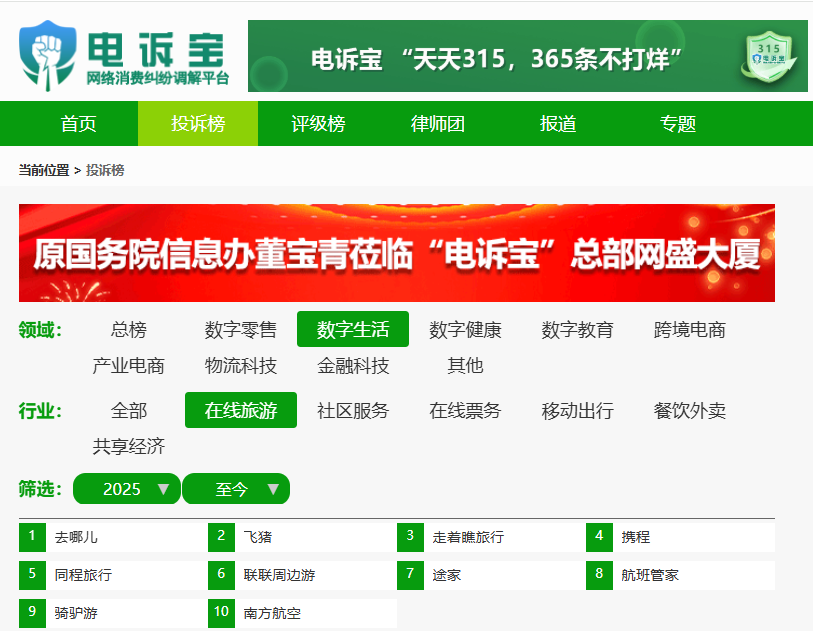Click the 315 shield badge in banner
The image size is (813, 631).
pos(768,57)
